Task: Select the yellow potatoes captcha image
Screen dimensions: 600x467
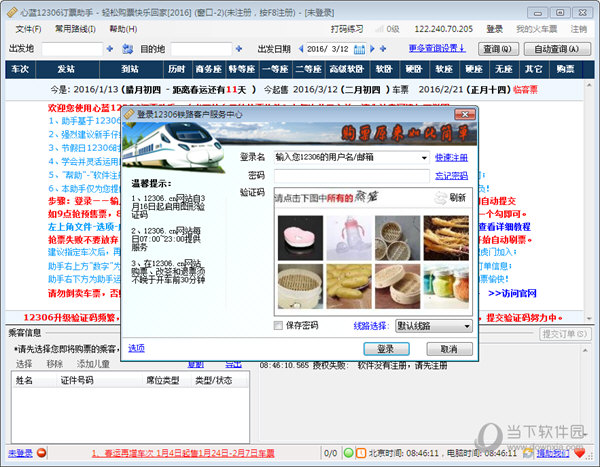Action: (349, 286)
